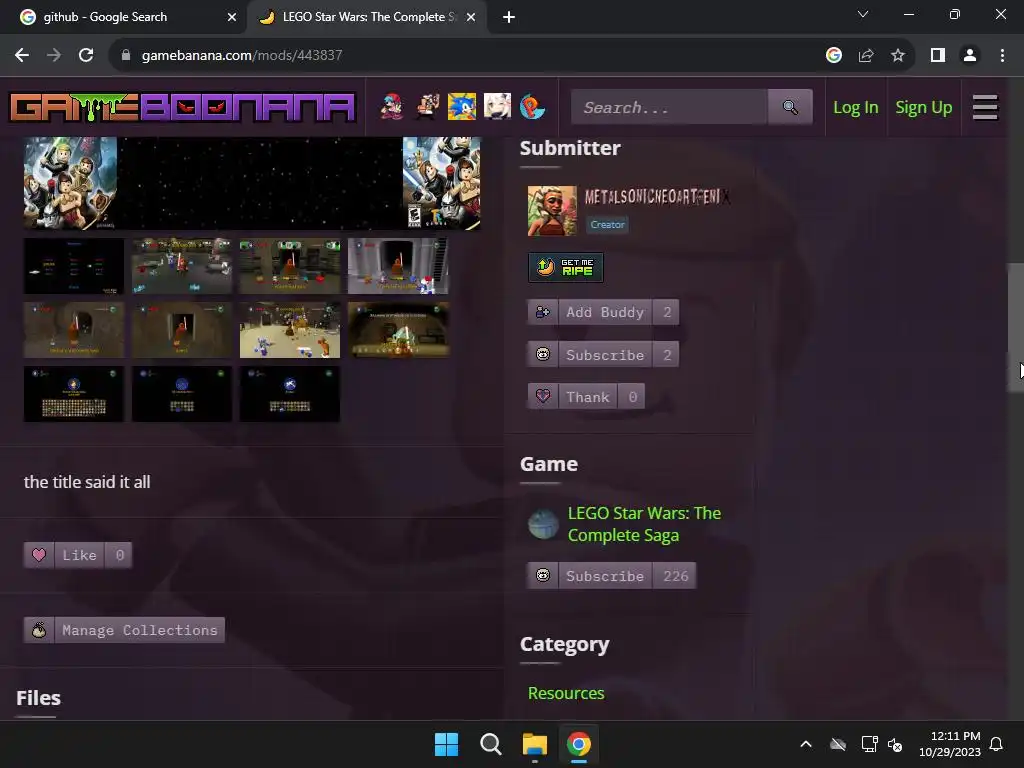Viewport: 1024px width, 768px height.
Task: Click inside the Search... field
Action: (669, 107)
